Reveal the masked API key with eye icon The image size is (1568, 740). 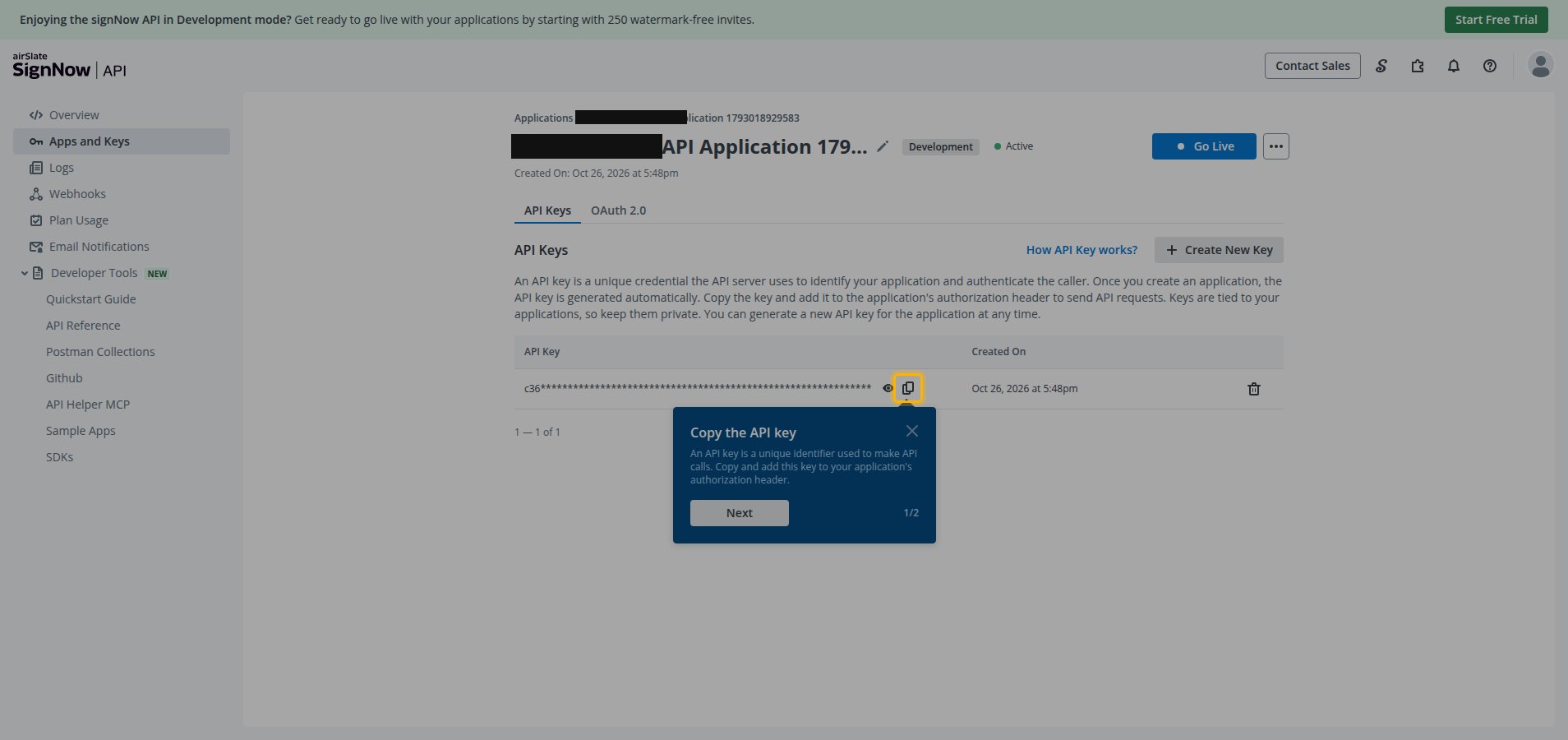[x=888, y=388]
